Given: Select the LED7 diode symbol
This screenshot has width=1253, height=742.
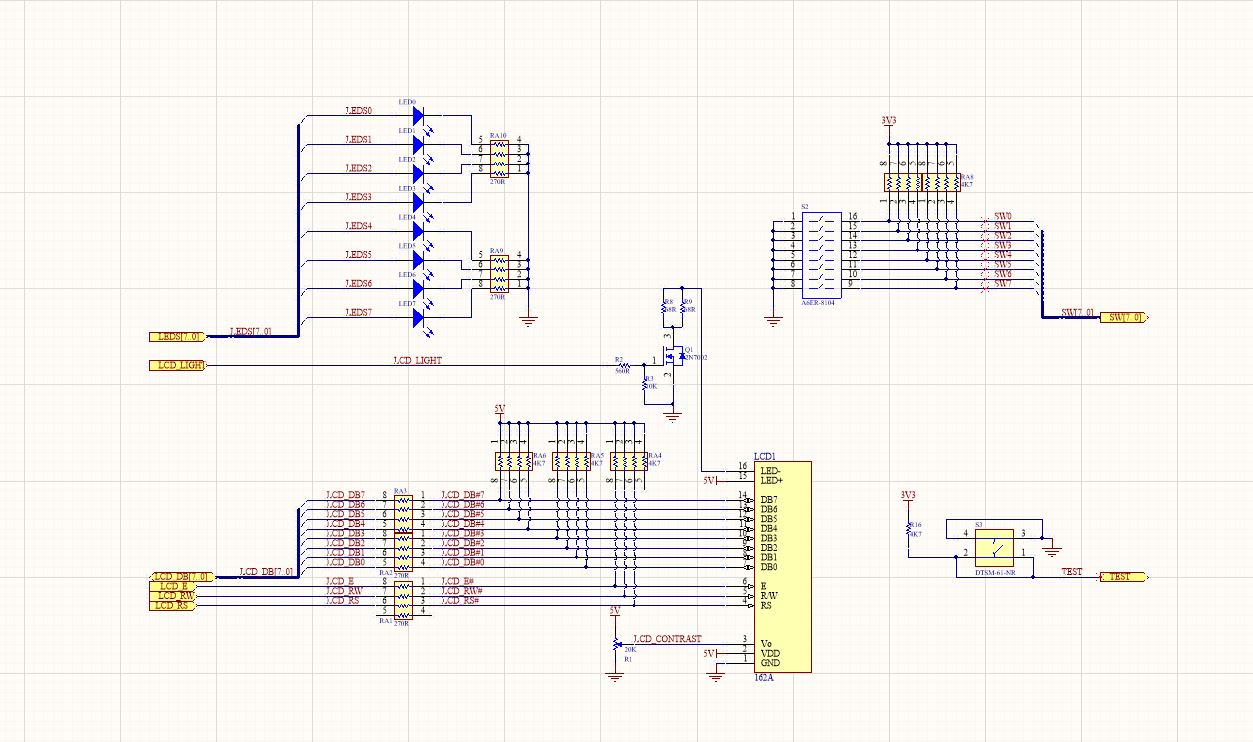Looking at the screenshot, I should 418,318.
